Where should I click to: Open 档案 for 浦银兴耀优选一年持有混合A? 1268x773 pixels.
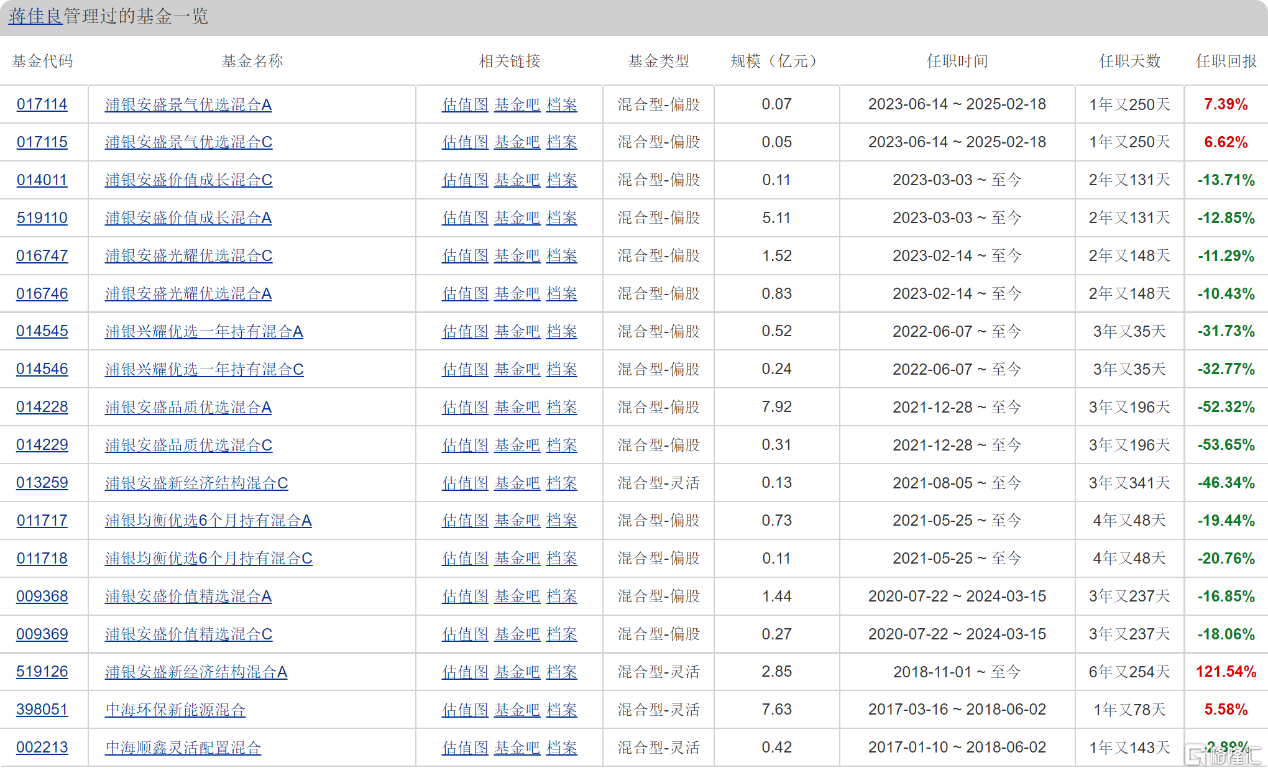click(x=562, y=331)
